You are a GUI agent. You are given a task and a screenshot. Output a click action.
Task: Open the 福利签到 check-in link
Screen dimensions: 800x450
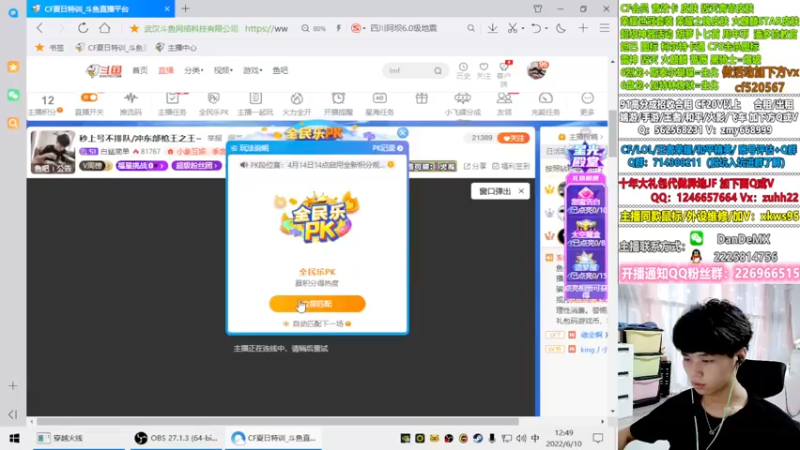511,166
